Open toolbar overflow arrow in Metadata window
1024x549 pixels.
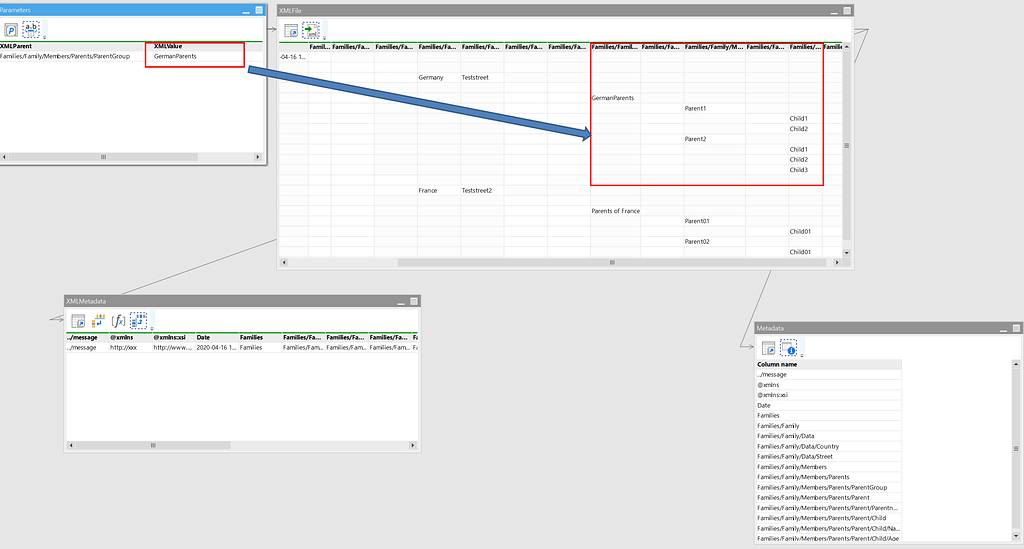coord(802,356)
